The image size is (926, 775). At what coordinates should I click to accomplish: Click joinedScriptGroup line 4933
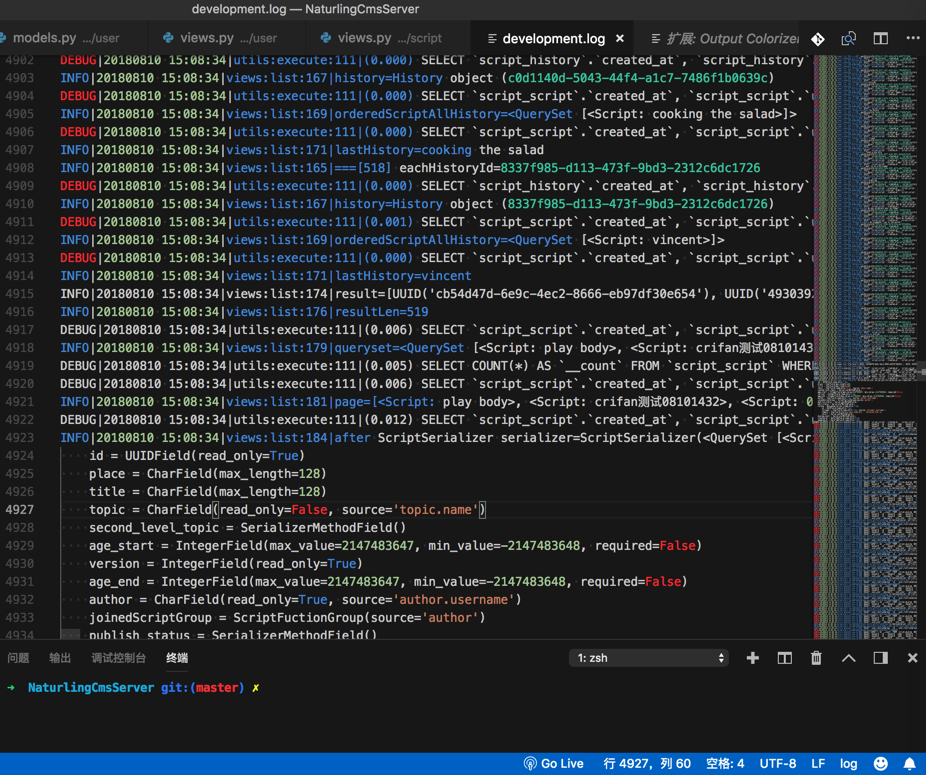[287, 617]
